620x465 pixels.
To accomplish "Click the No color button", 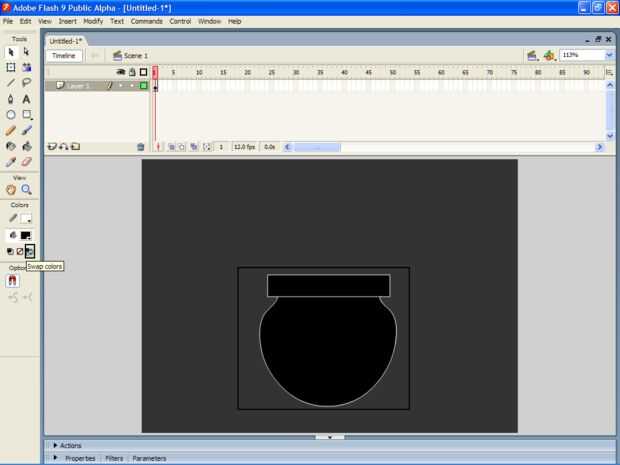I will click(x=20, y=251).
